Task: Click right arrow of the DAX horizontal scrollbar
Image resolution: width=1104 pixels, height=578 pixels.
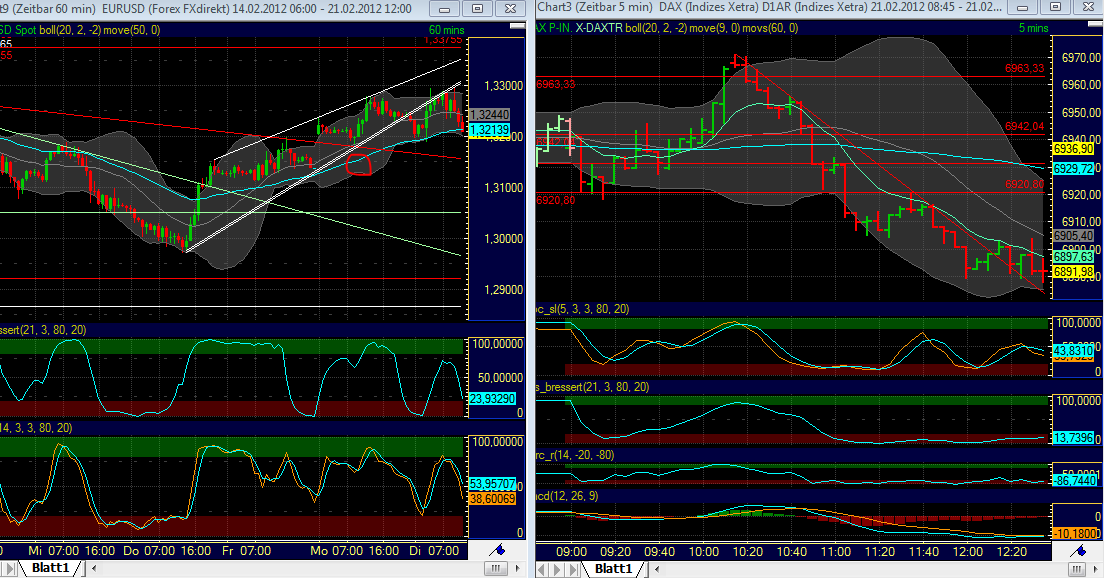Action: [1098, 568]
